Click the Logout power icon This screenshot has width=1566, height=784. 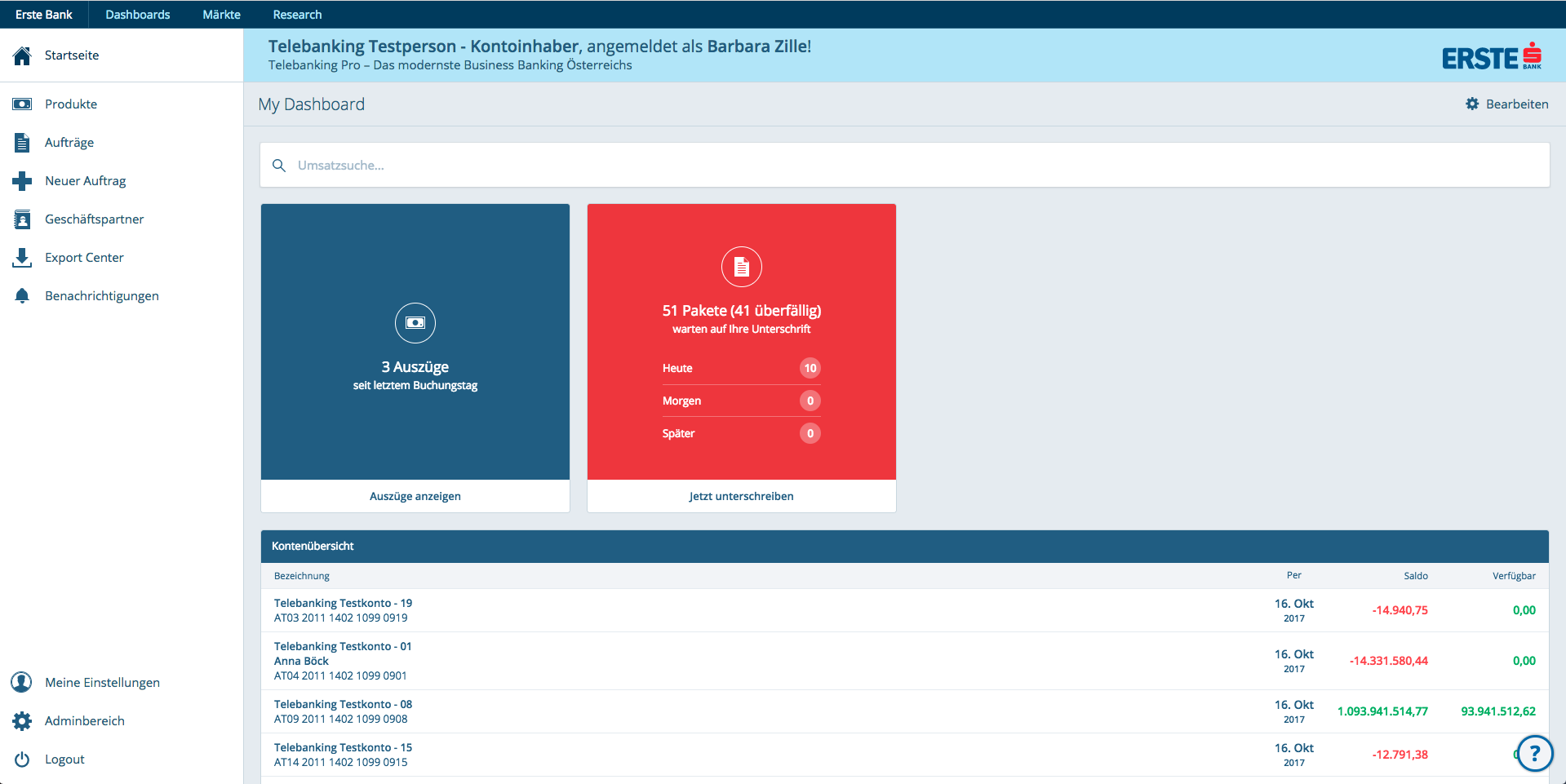(x=22, y=760)
